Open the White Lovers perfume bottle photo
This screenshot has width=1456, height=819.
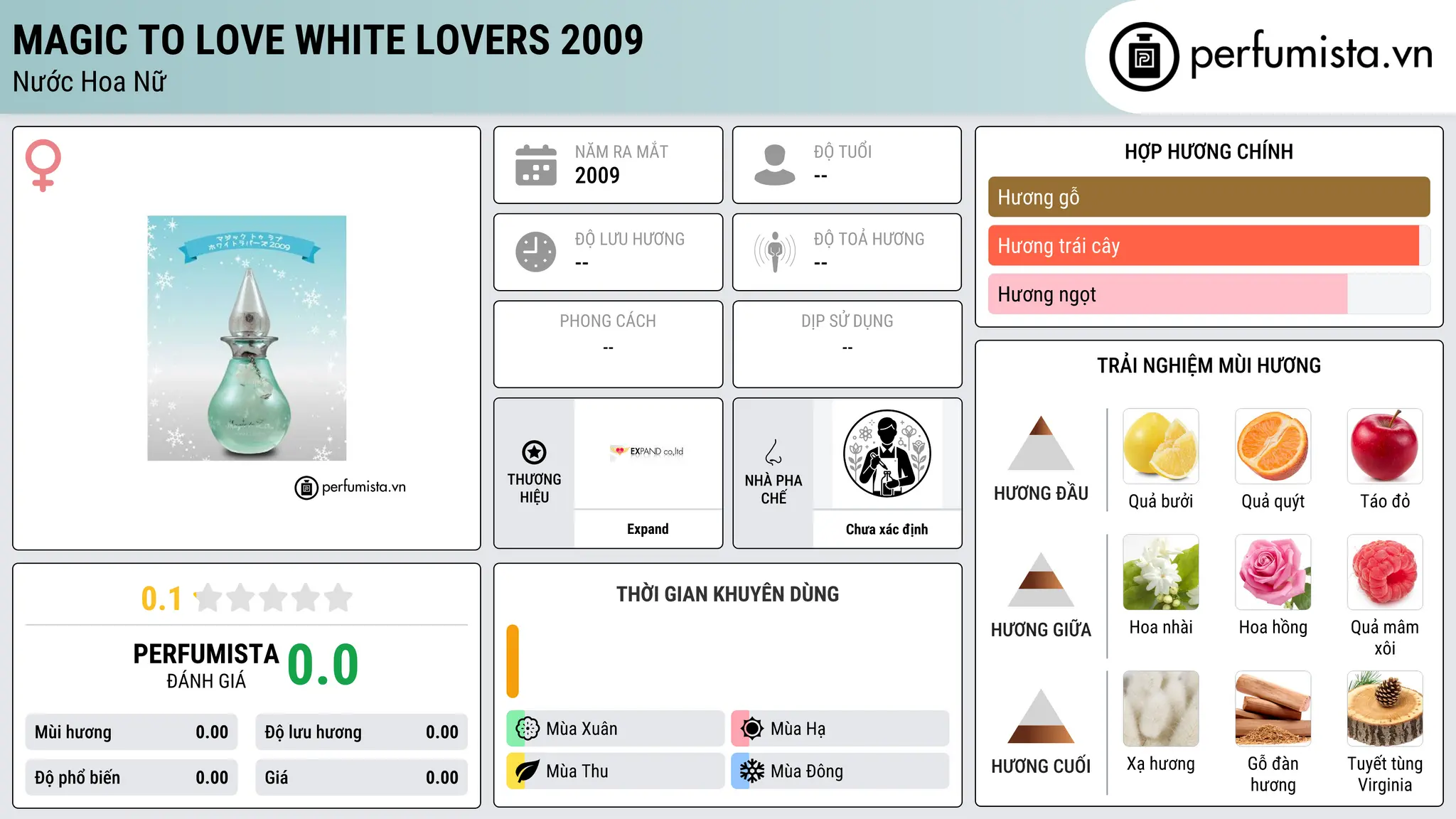(247, 338)
